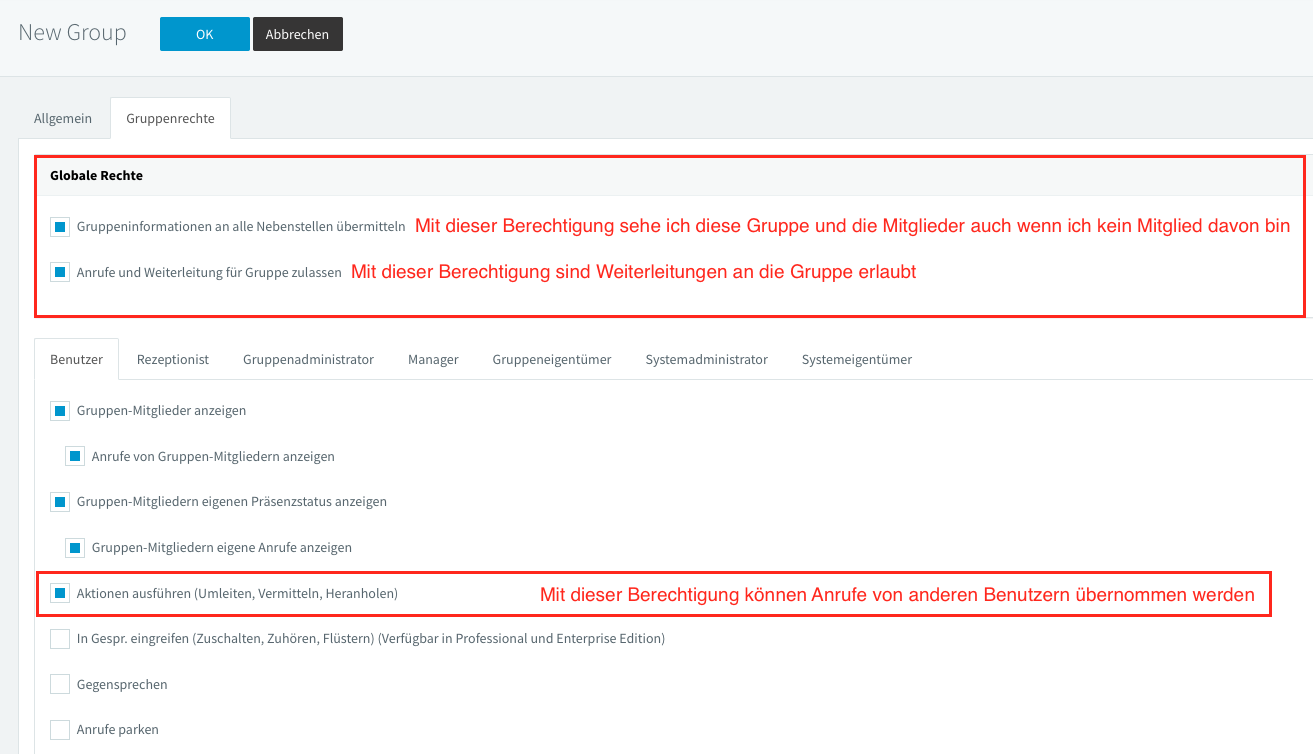Viewport: 1313px width, 754px height.
Task: Toggle Anrufe und Weiterleitung für Gruppe zulassen
Action: 60,272
